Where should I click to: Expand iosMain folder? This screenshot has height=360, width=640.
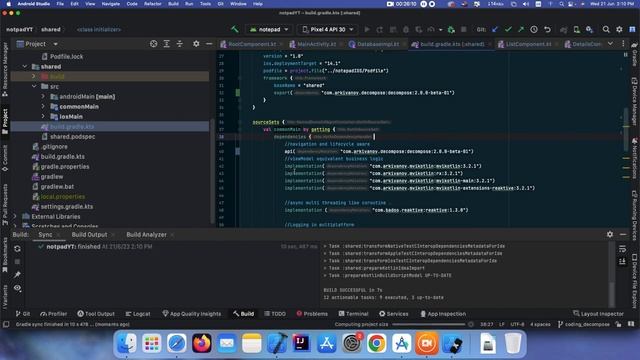[43, 116]
